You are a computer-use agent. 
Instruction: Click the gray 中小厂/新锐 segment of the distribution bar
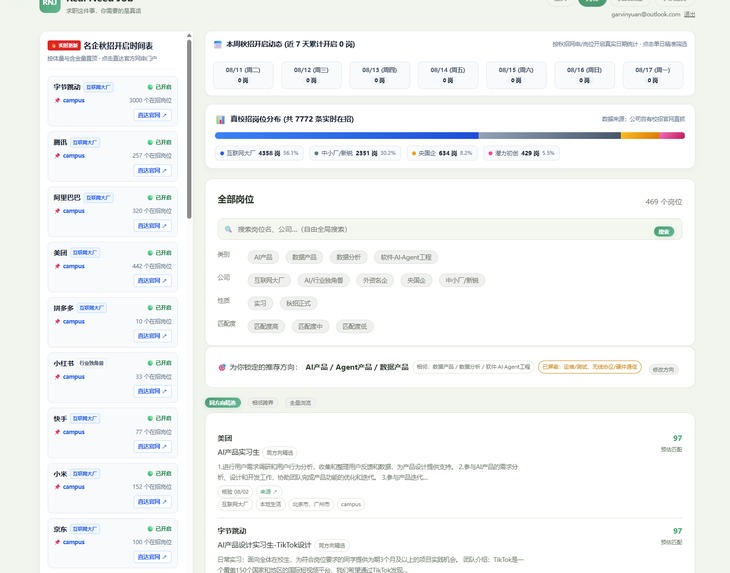click(550, 135)
